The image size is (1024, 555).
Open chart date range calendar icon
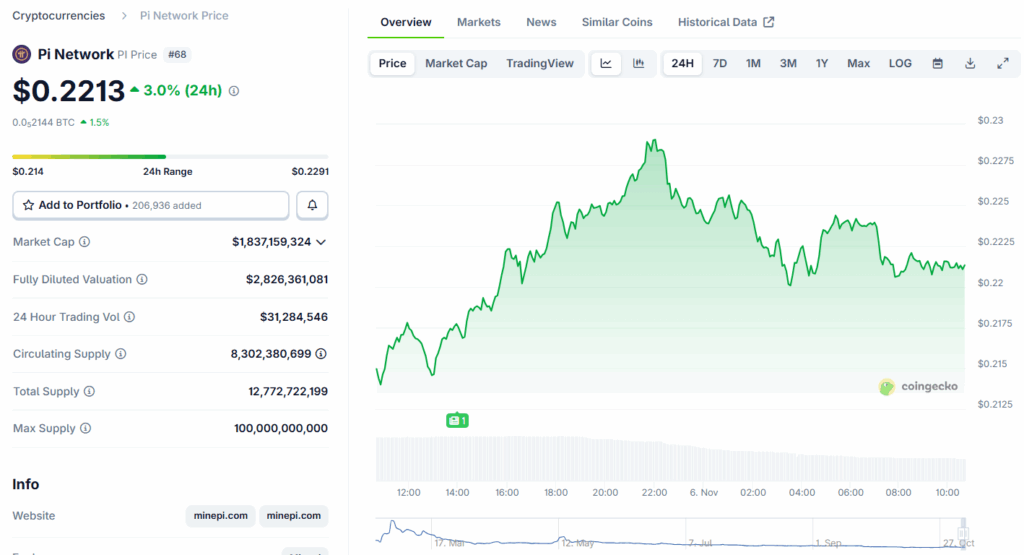click(938, 63)
